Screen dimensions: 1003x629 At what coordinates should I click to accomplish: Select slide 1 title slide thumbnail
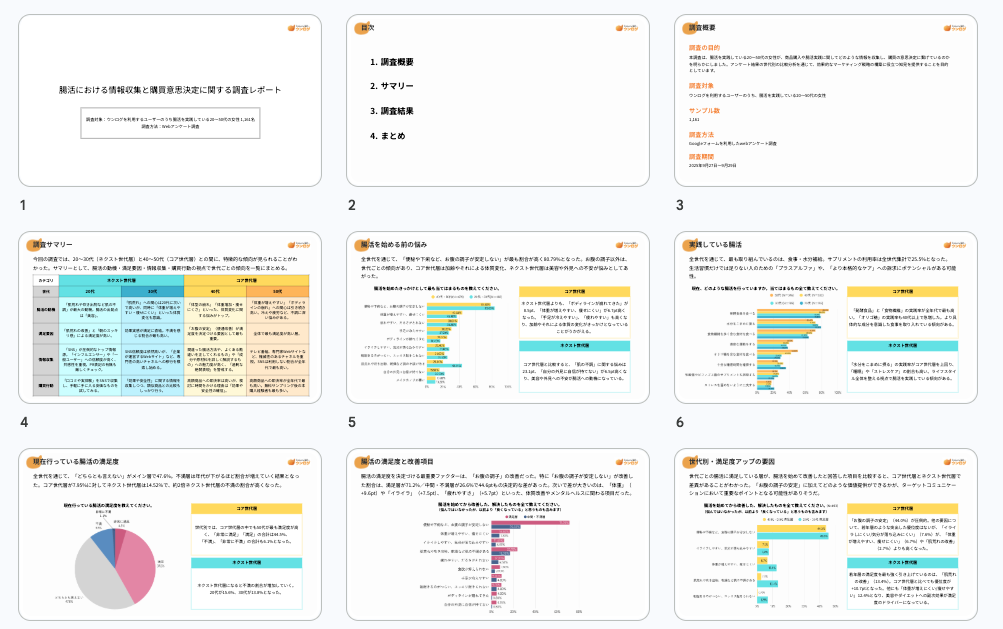tap(169, 101)
